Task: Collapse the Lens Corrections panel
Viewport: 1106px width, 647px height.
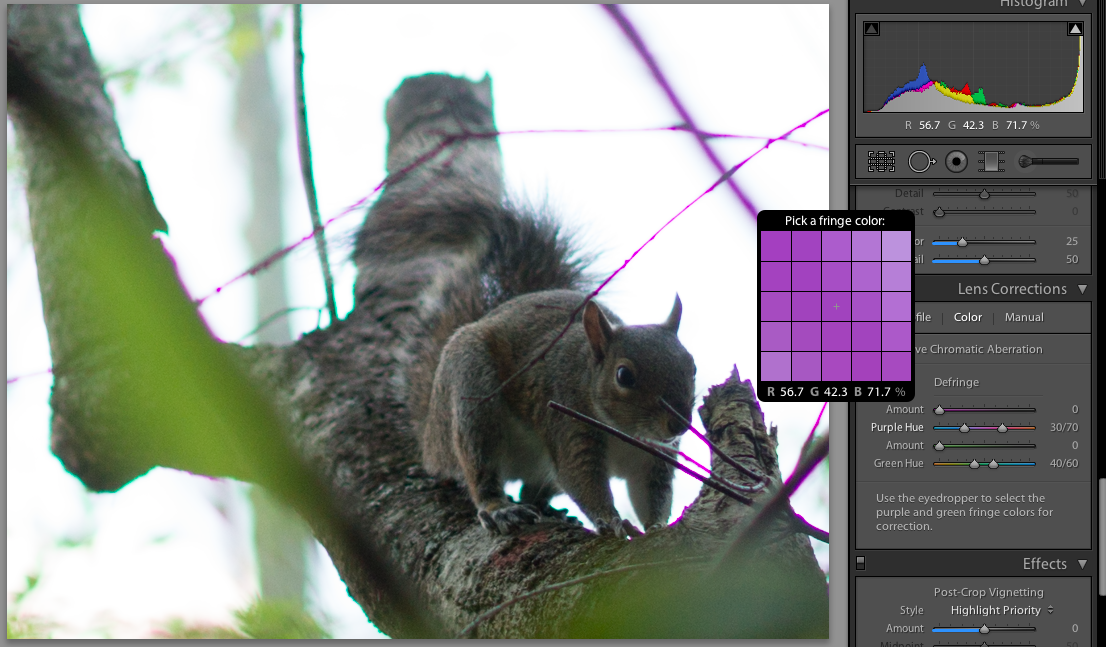Action: click(1082, 289)
